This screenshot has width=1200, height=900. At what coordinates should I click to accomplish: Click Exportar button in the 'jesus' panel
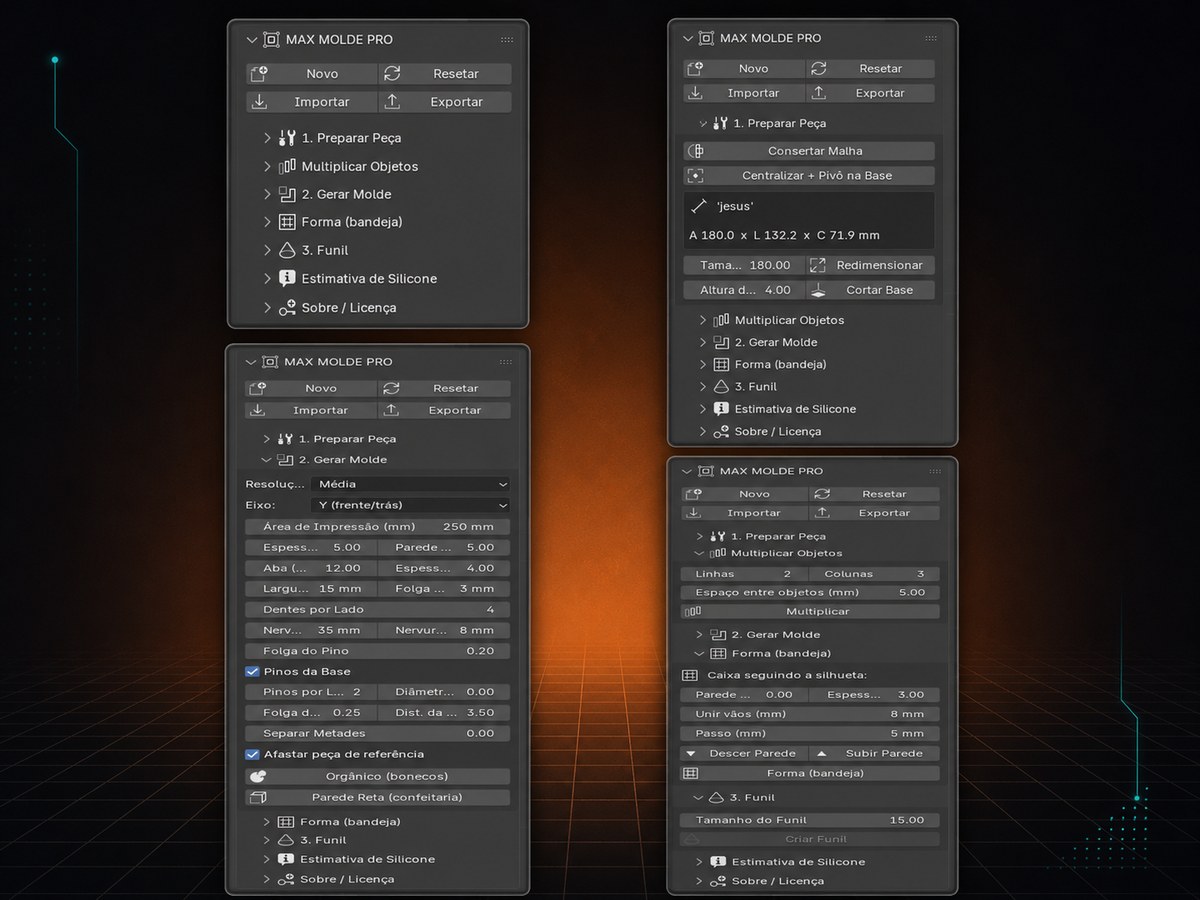869,93
